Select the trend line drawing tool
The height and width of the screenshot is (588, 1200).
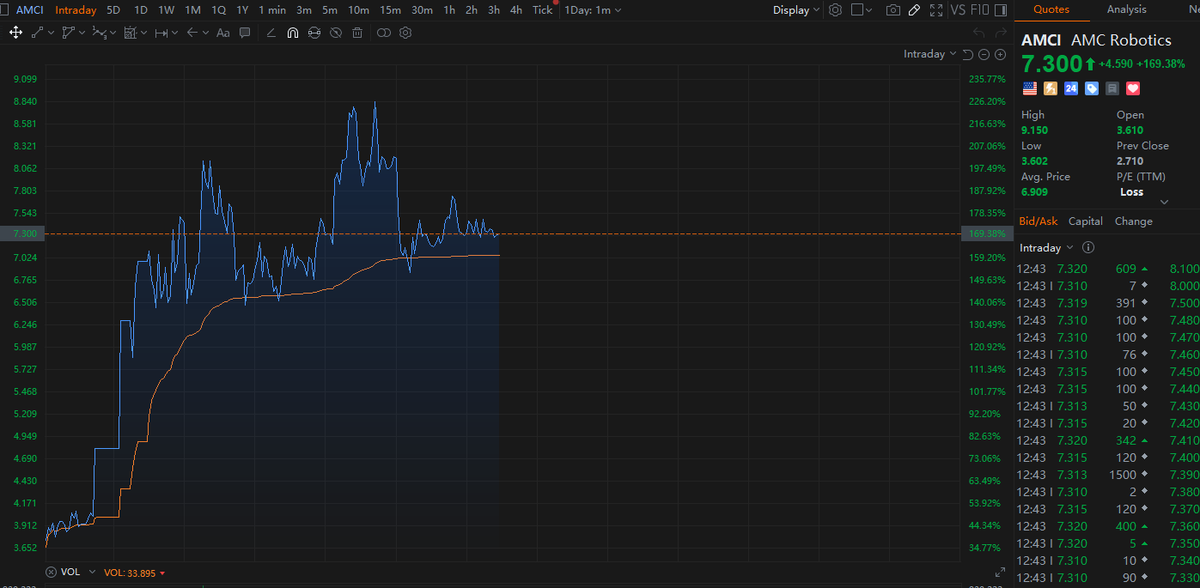pos(37,32)
